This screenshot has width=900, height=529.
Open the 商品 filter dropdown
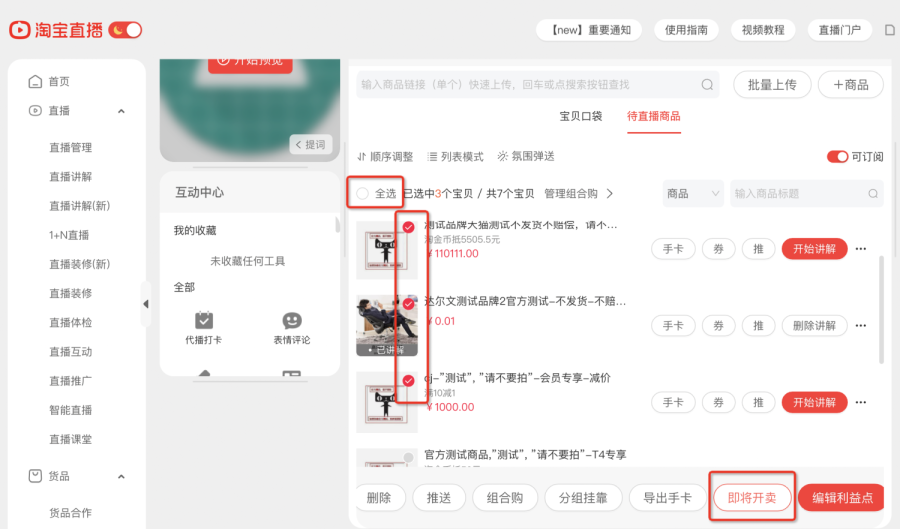(x=693, y=193)
